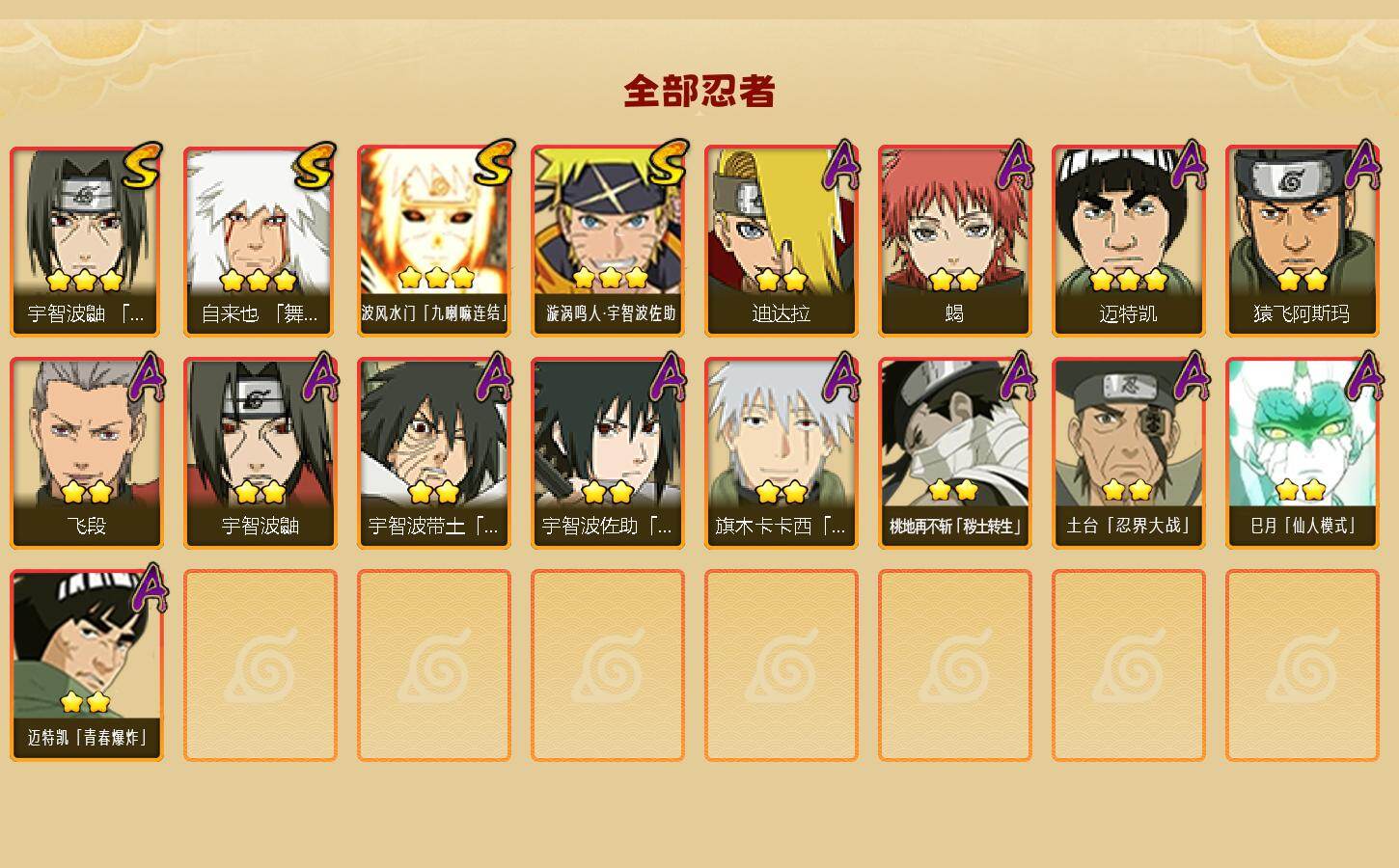The height and width of the screenshot is (868, 1399).
Task: Open the 旗木卡卡西 ninja card
Action: 782,453
